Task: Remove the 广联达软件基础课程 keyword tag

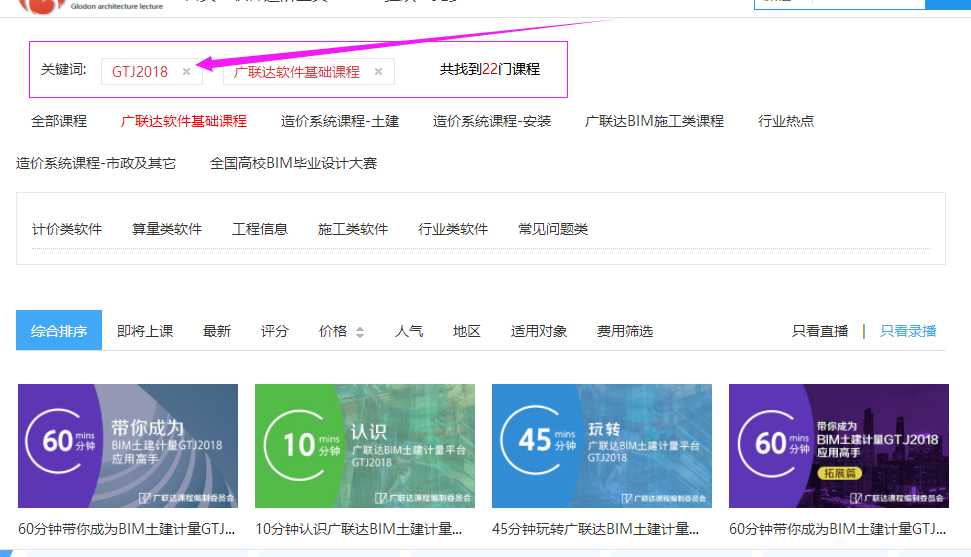Action: (378, 72)
